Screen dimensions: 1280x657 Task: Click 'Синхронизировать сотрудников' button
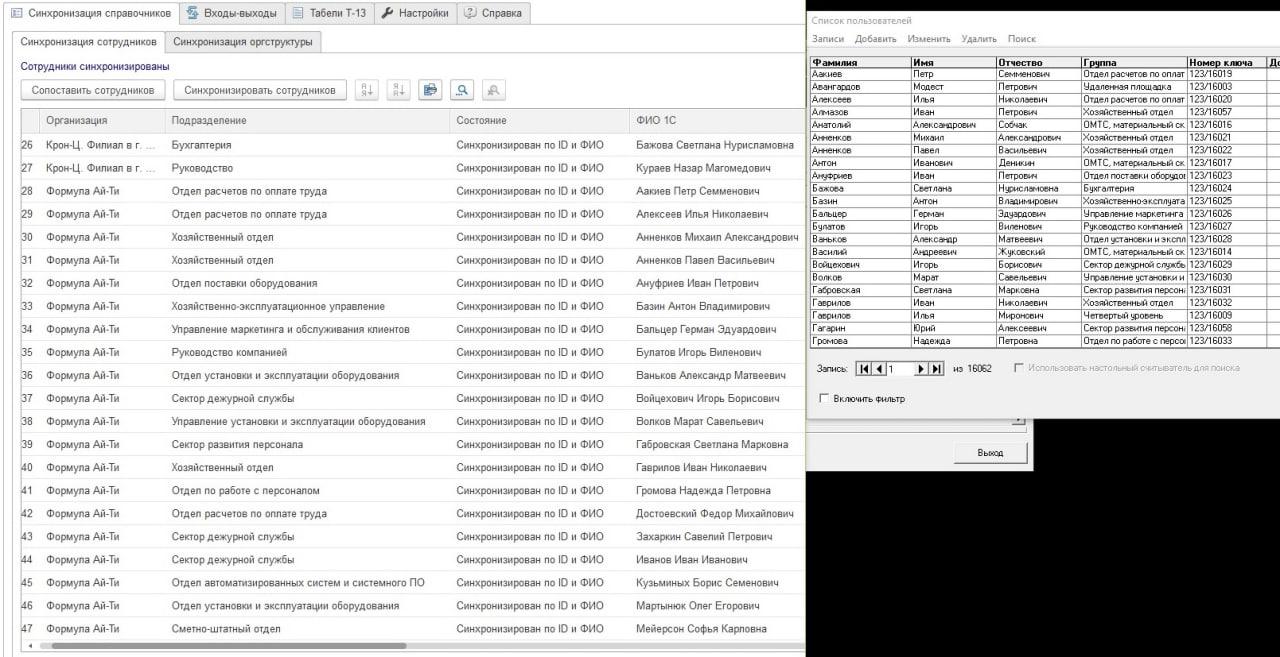(x=260, y=90)
